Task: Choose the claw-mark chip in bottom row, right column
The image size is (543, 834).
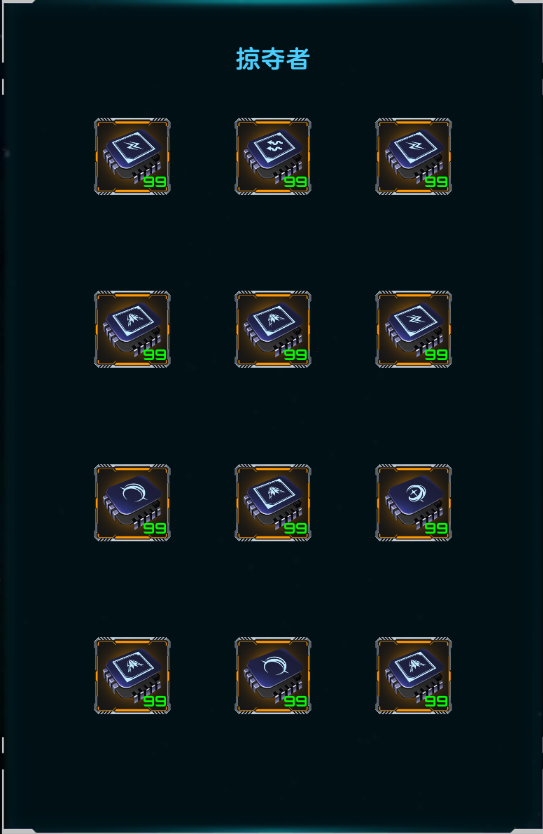Action: 413,675
